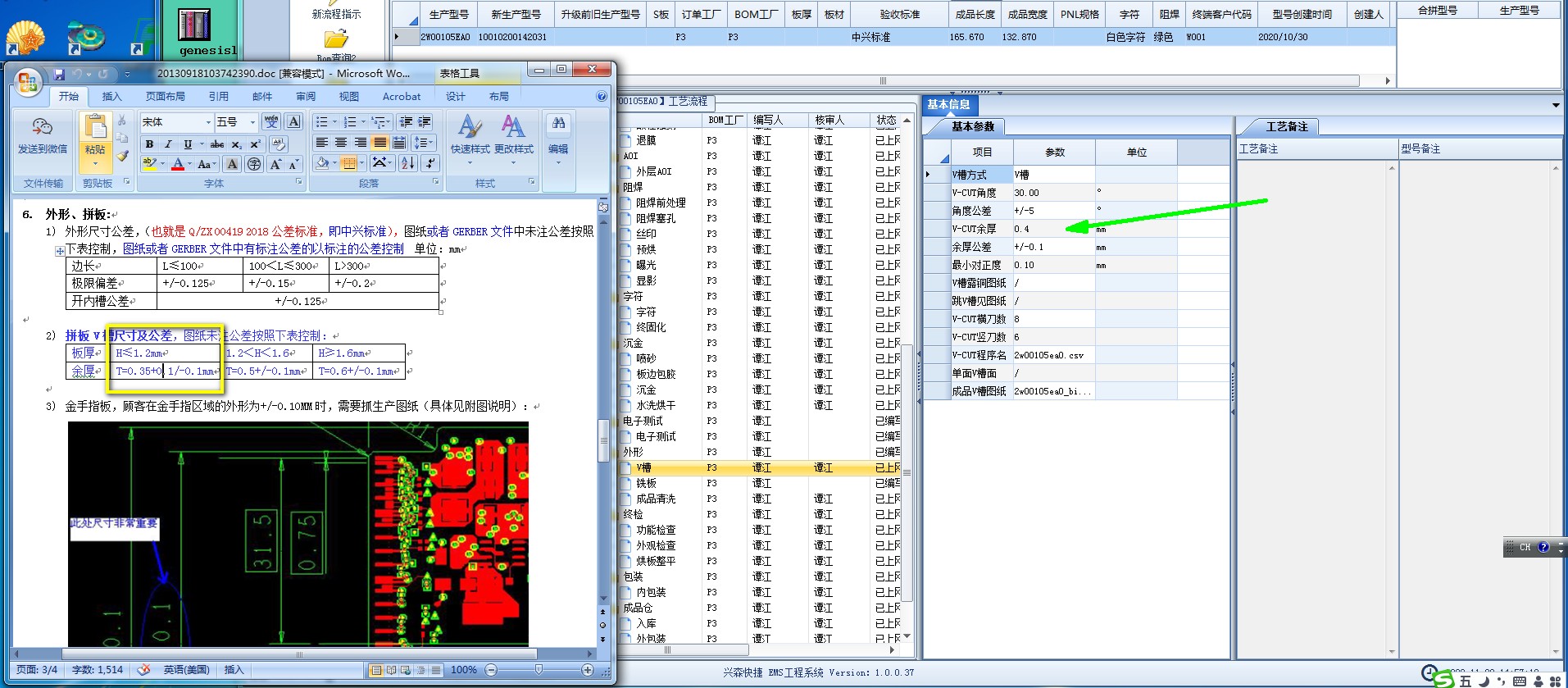1568x688 pixels.
Task: Open the 审阅 ribbon tab
Action: pos(306,96)
